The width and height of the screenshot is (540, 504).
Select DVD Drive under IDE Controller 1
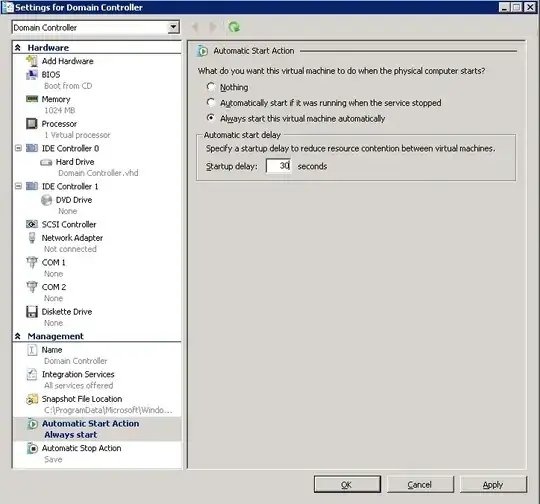[74, 200]
